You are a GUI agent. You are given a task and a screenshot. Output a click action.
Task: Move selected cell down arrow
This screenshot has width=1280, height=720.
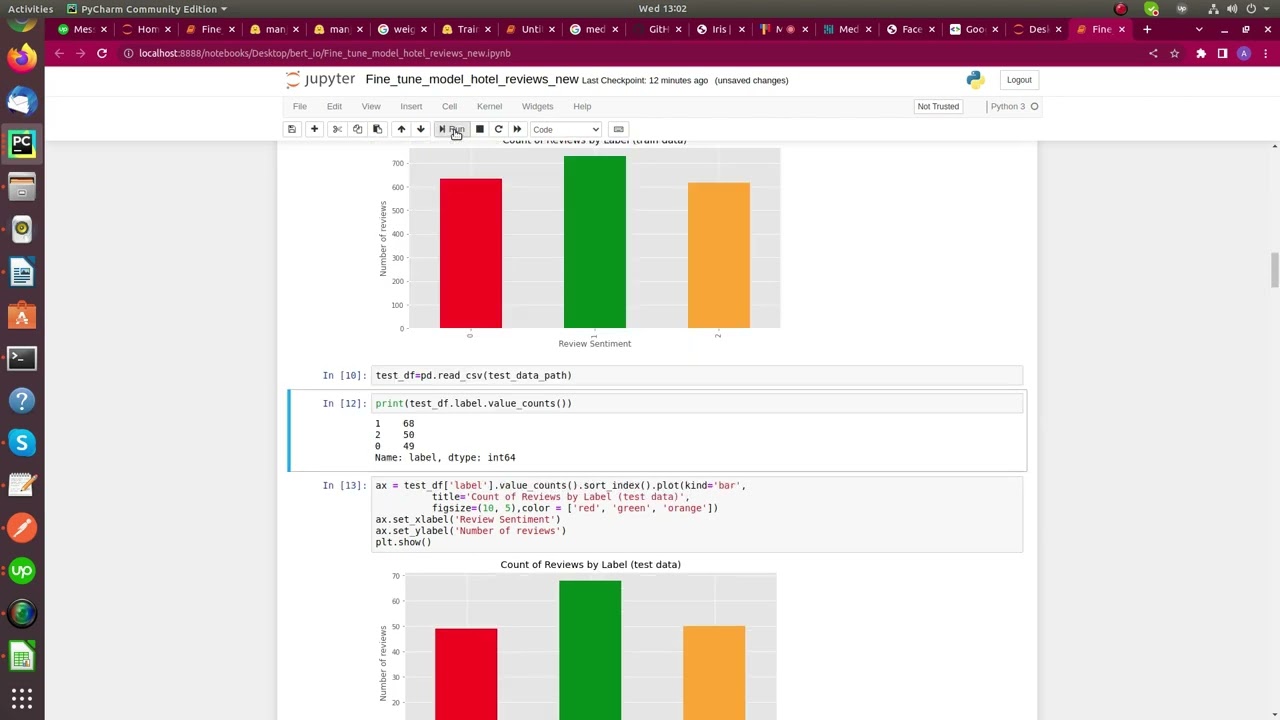point(421,129)
